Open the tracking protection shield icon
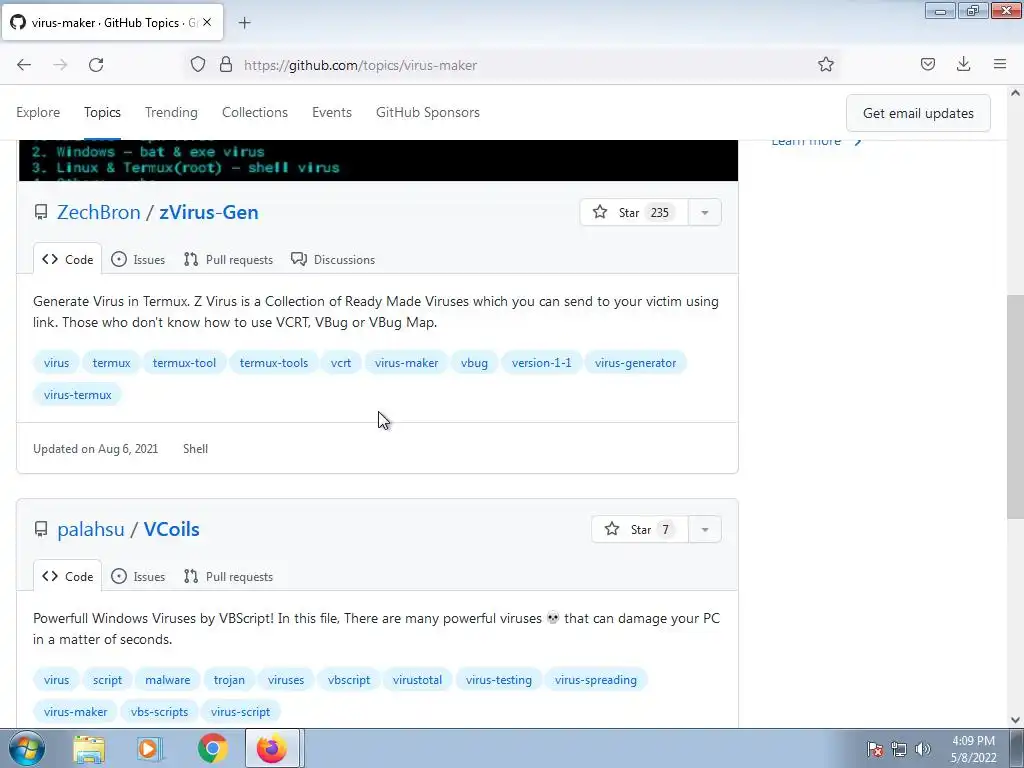Viewport: 1024px width, 768px height. coord(198,65)
